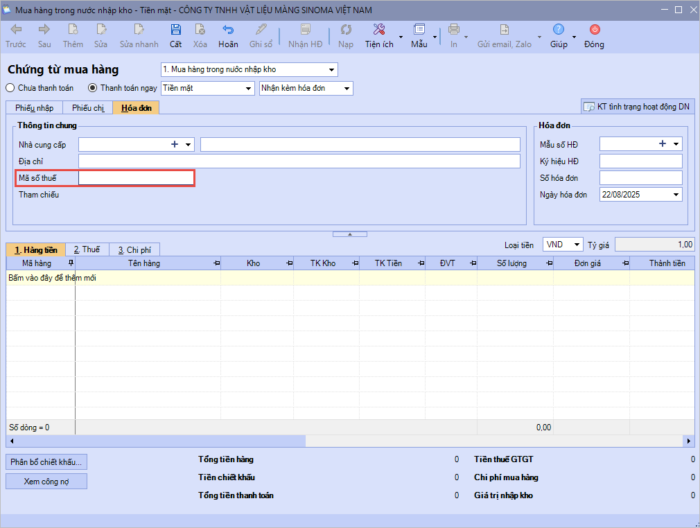The image size is (700, 528).
Task: Click the Hoãn (undo) toolbar icon
Action: (228, 31)
